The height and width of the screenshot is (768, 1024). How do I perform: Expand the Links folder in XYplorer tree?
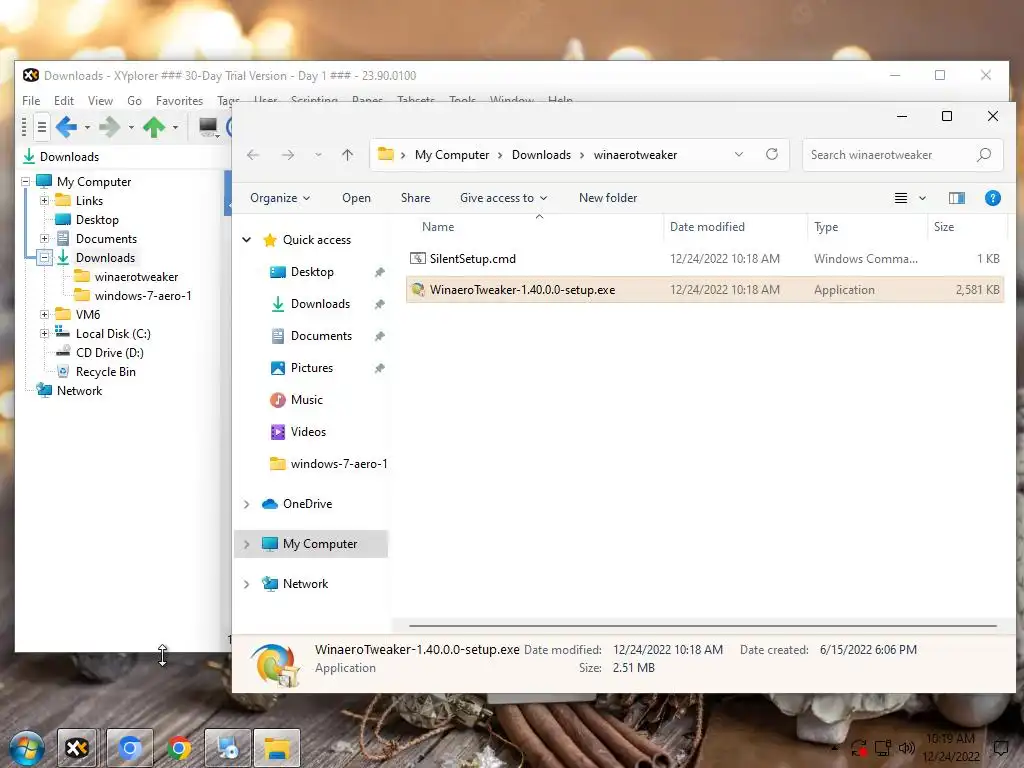pyautogui.click(x=44, y=200)
